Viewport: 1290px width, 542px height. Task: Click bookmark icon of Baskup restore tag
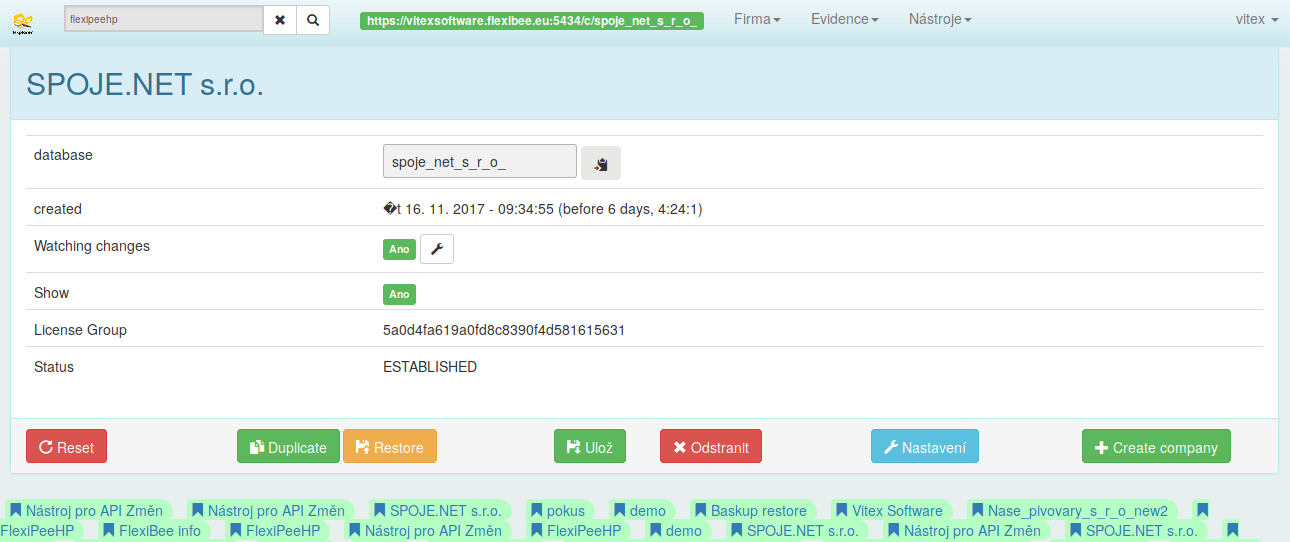click(x=700, y=510)
